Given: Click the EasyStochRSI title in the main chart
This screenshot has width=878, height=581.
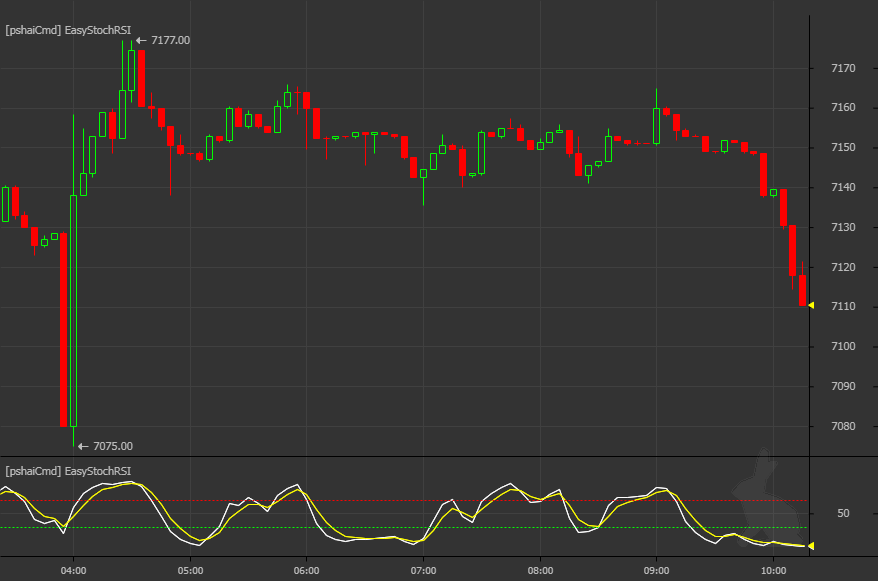Looking at the screenshot, I should (68, 30).
